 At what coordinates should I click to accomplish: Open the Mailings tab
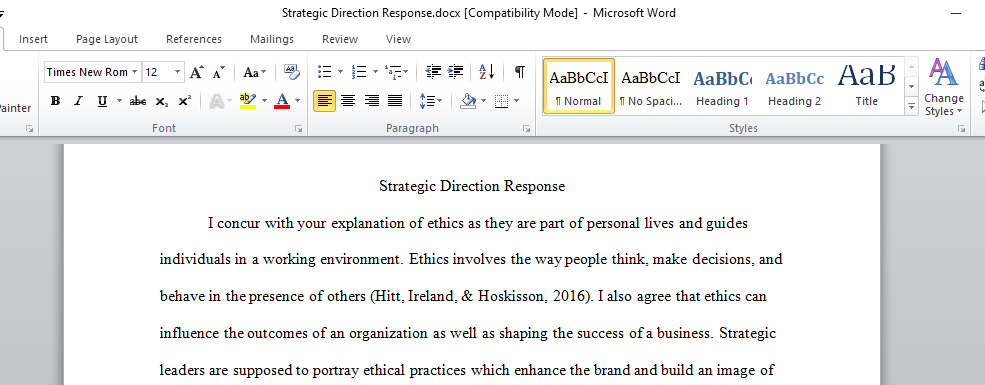(272, 39)
